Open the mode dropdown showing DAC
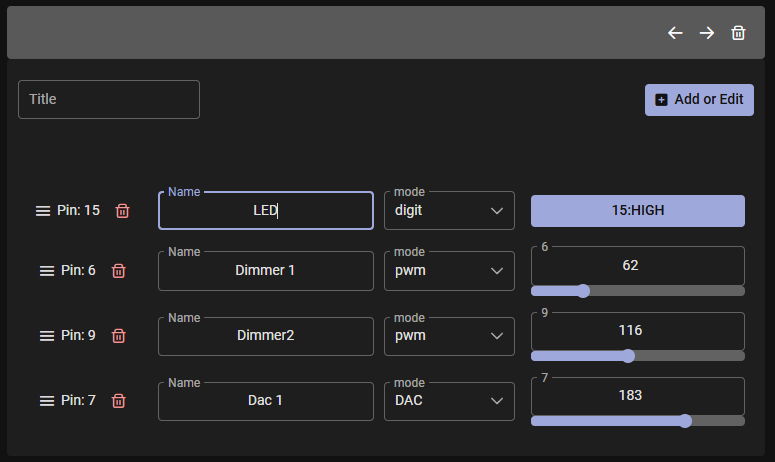 point(449,401)
